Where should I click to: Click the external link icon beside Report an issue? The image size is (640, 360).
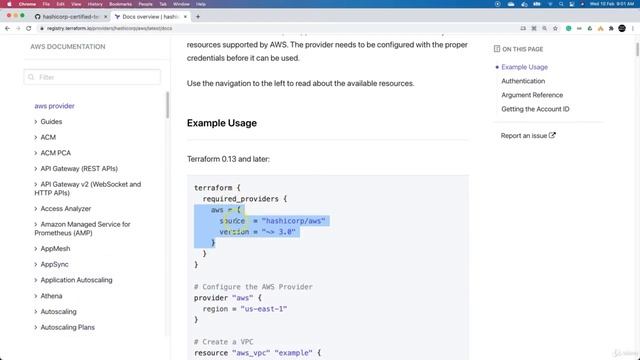[x=552, y=135]
